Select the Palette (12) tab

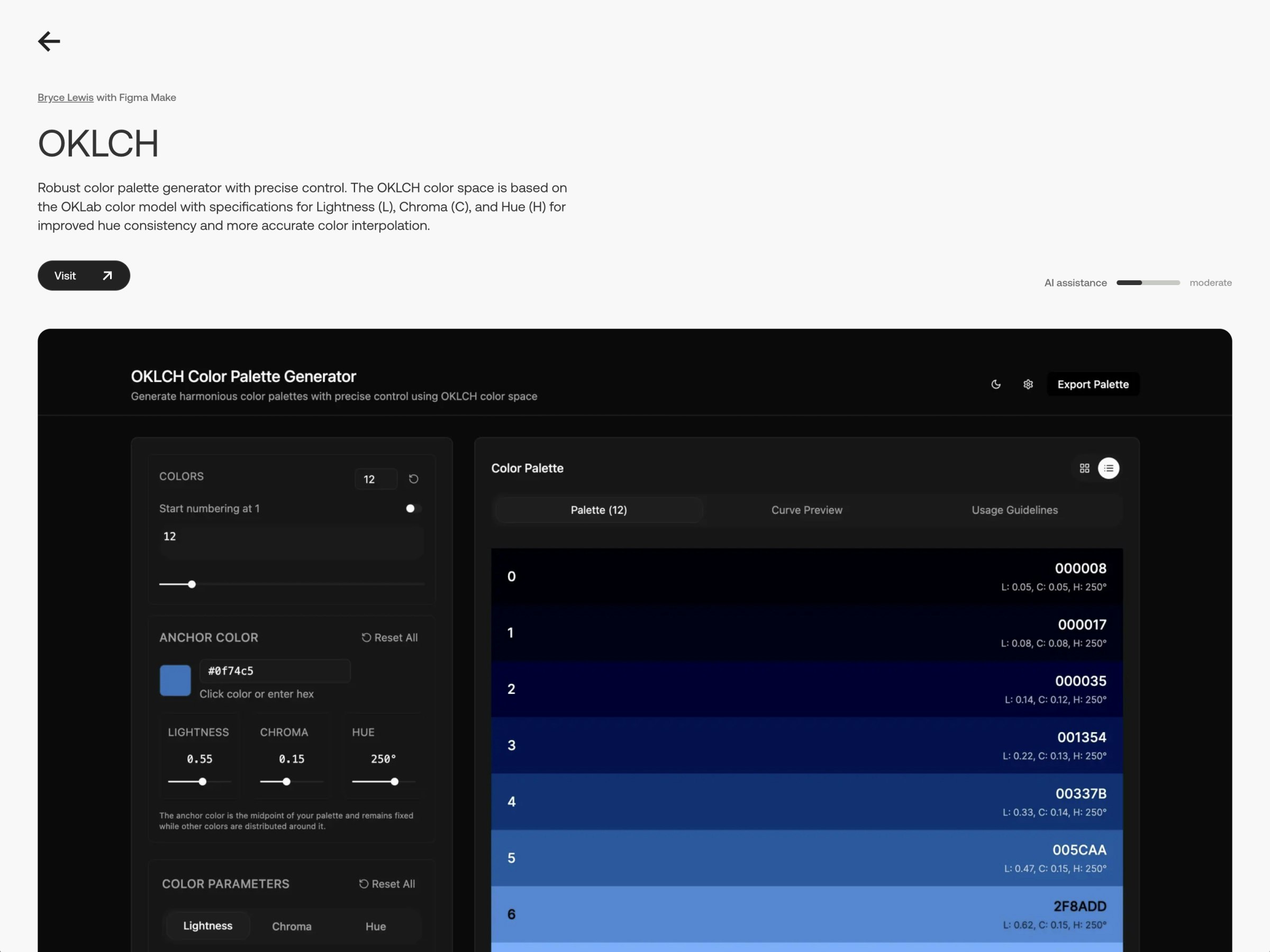[x=598, y=509]
